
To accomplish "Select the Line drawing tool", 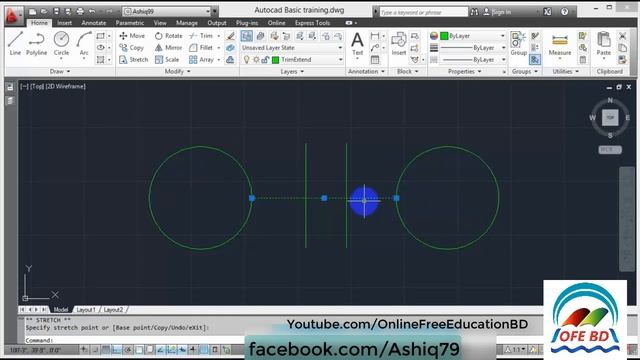I will coord(15,44).
